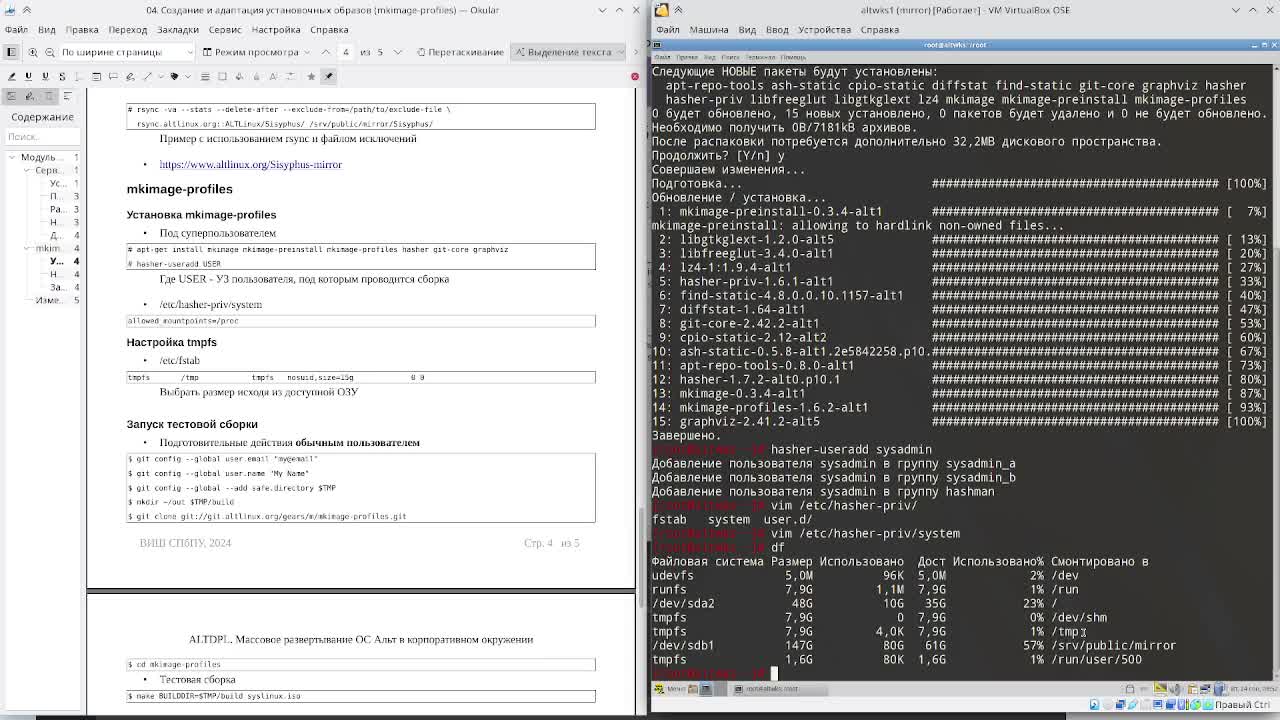Open Okular 'Справка' menu
Viewport: 1280px width, 720px height.
(329, 30)
